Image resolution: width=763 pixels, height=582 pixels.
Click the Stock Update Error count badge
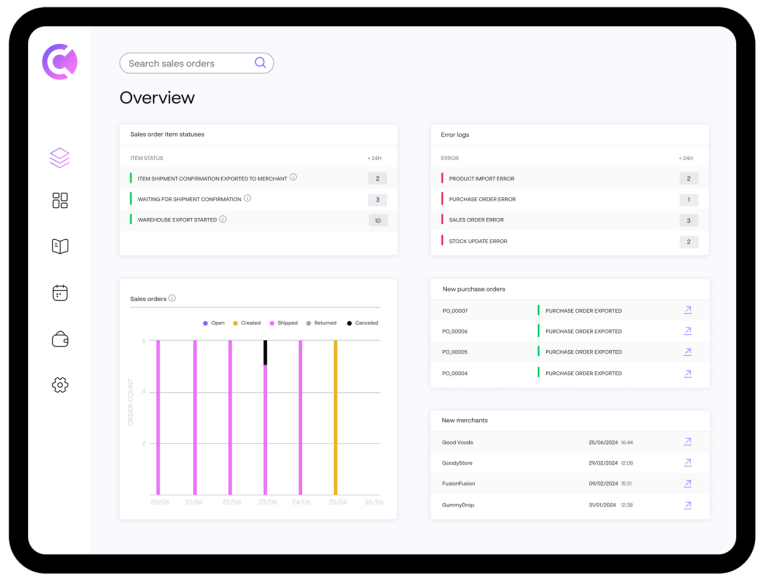[688, 241]
